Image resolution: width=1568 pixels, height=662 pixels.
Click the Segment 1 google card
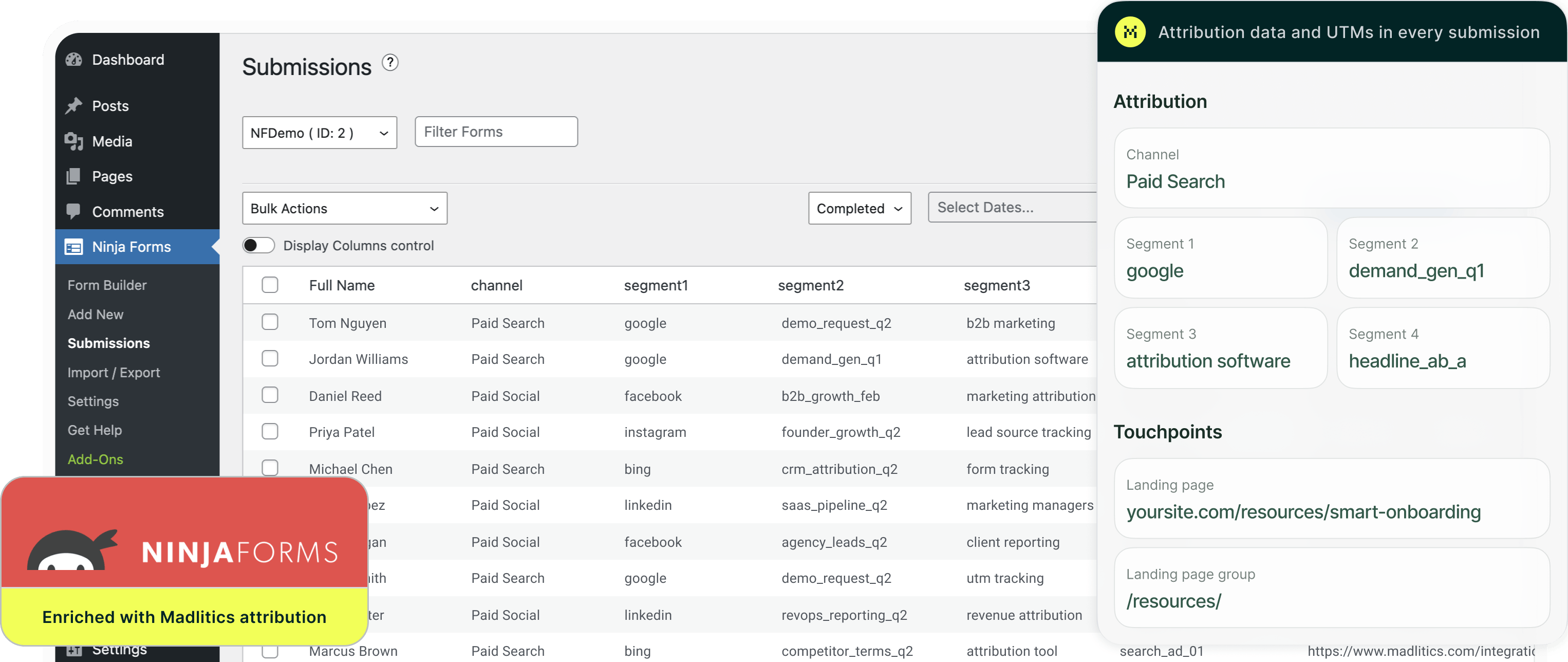(x=1220, y=258)
